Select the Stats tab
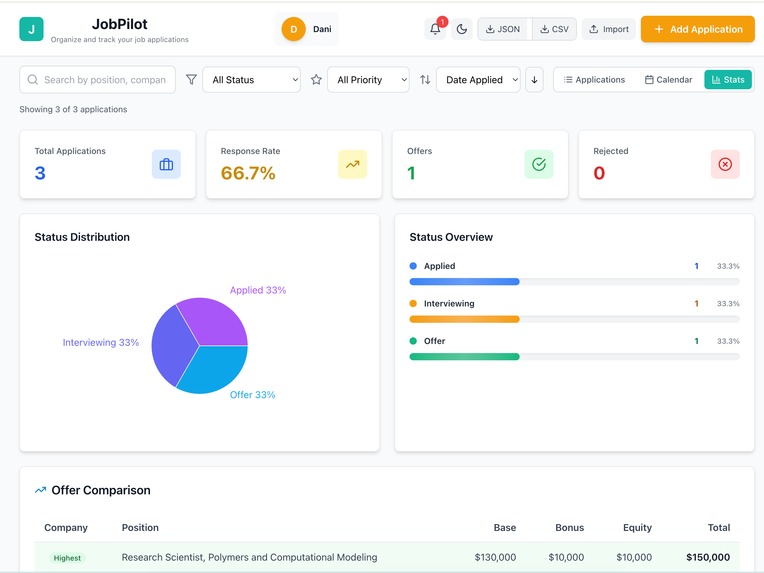764x573 pixels. (x=728, y=79)
